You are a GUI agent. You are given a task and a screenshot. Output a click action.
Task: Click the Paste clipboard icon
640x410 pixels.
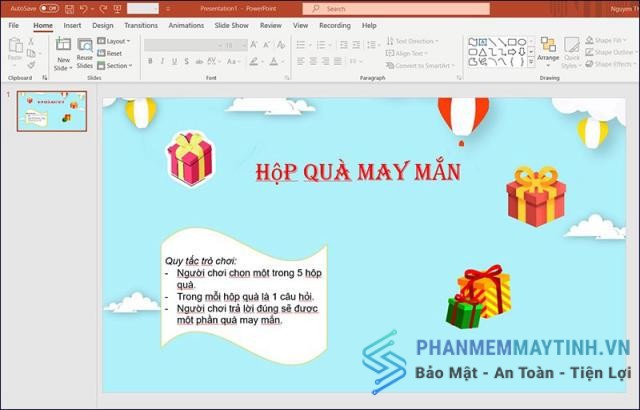click(16, 46)
